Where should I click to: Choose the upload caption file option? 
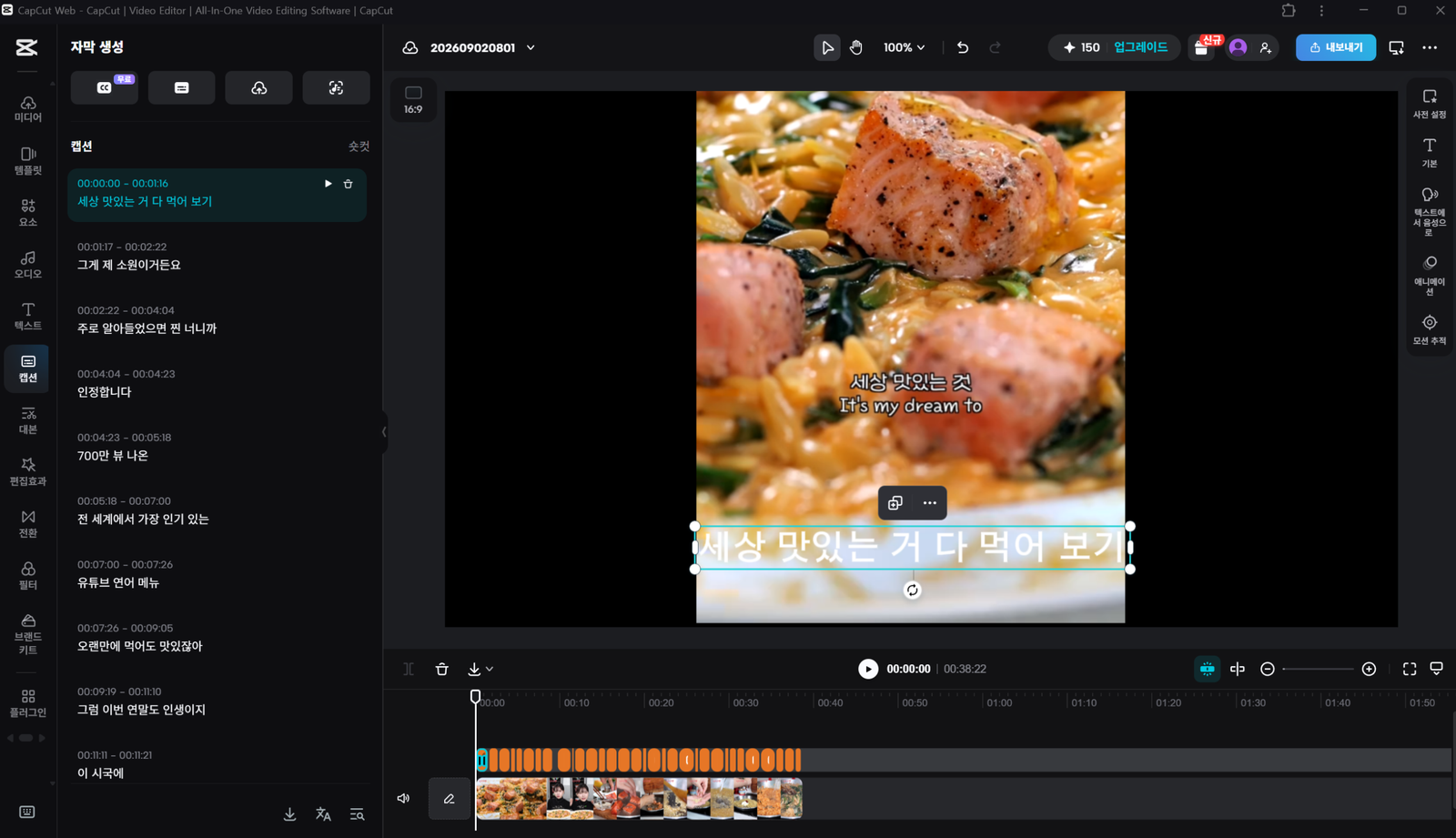click(259, 87)
